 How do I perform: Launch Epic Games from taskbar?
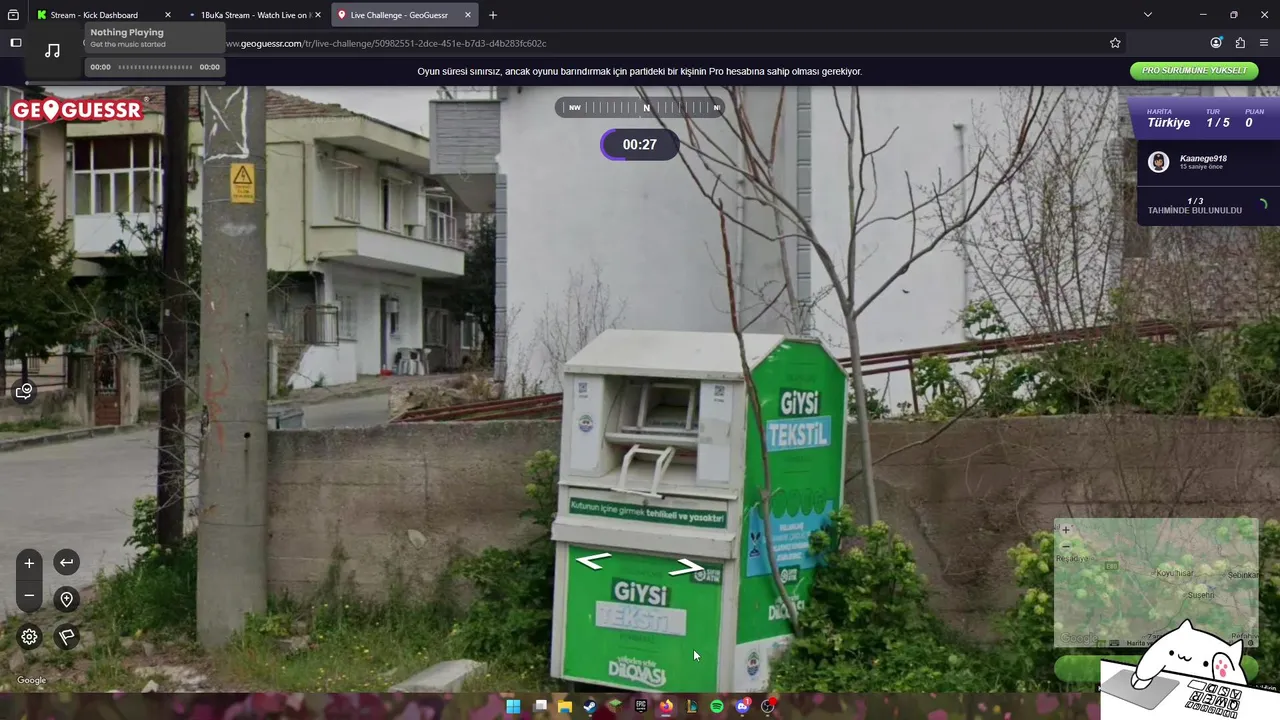[x=641, y=706]
